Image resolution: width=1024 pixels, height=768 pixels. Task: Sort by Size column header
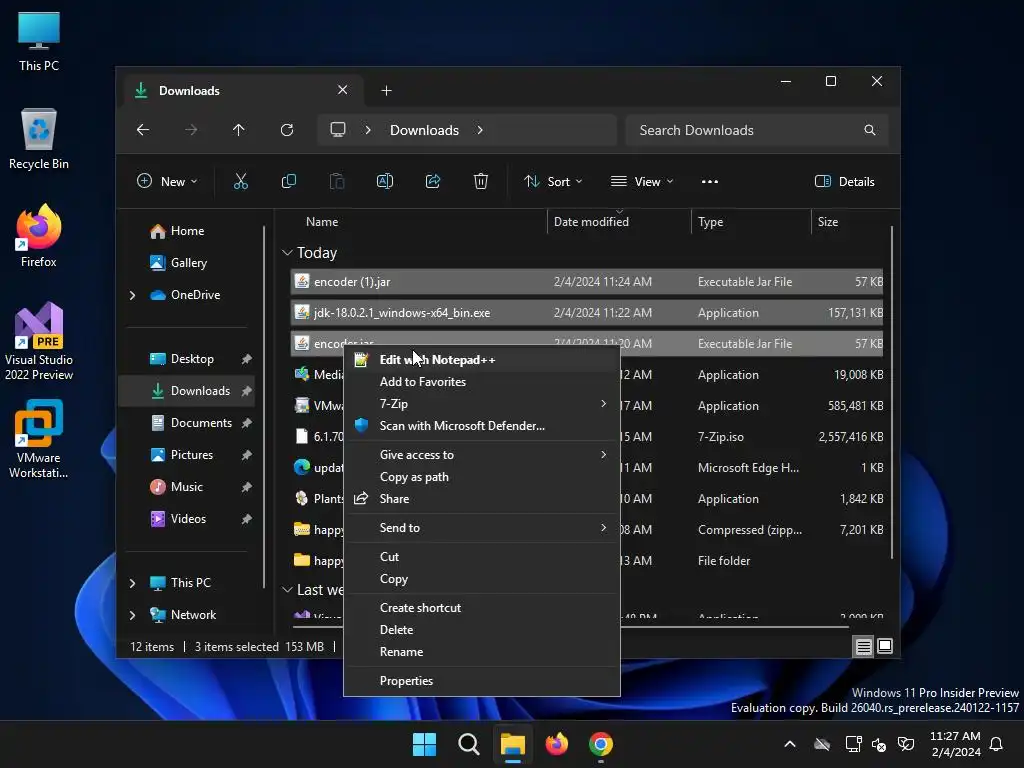pyautogui.click(x=848, y=222)
